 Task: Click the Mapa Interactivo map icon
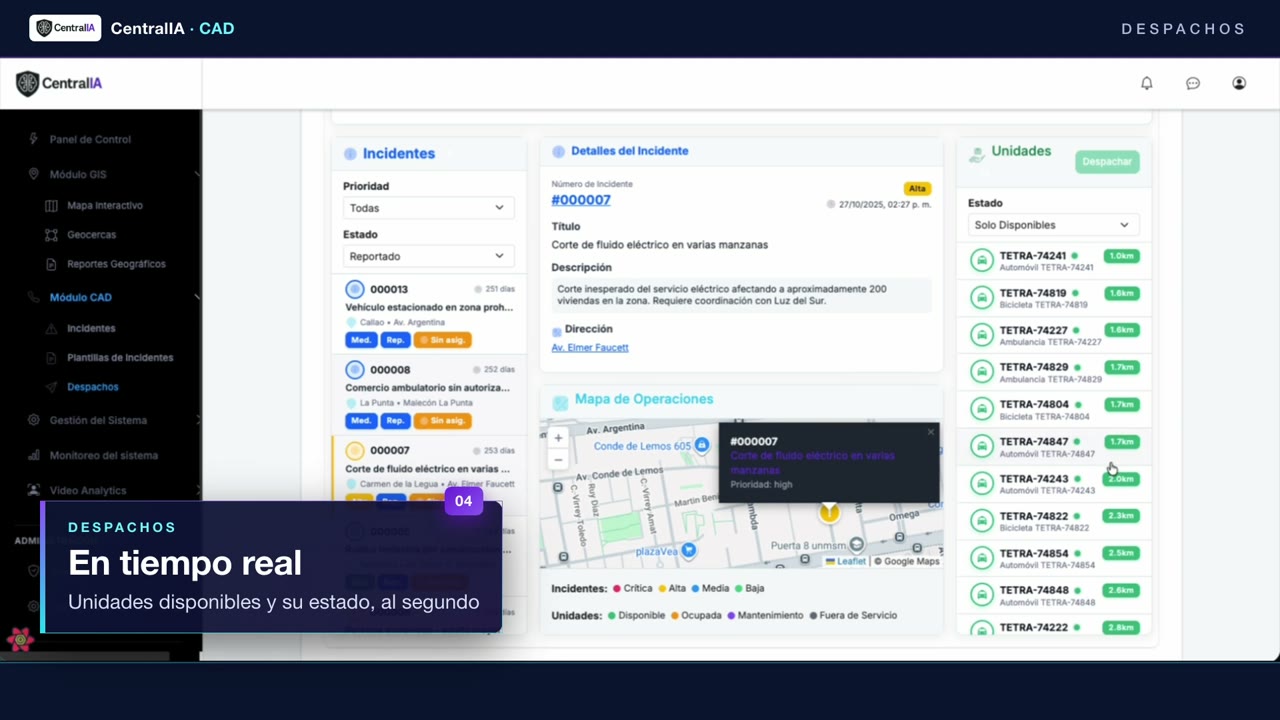(x=51, y=205)
